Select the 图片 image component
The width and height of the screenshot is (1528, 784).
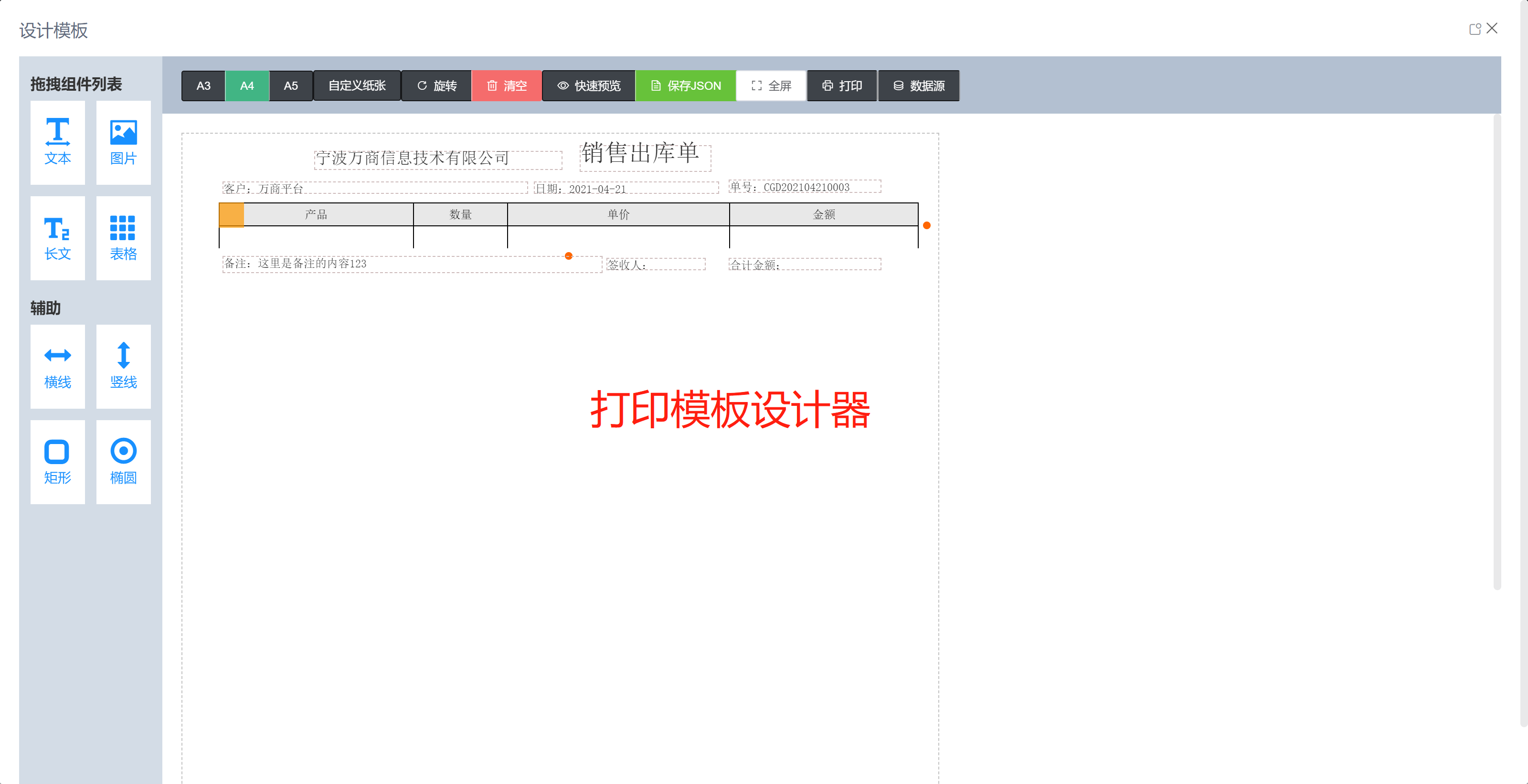(123, 142)
